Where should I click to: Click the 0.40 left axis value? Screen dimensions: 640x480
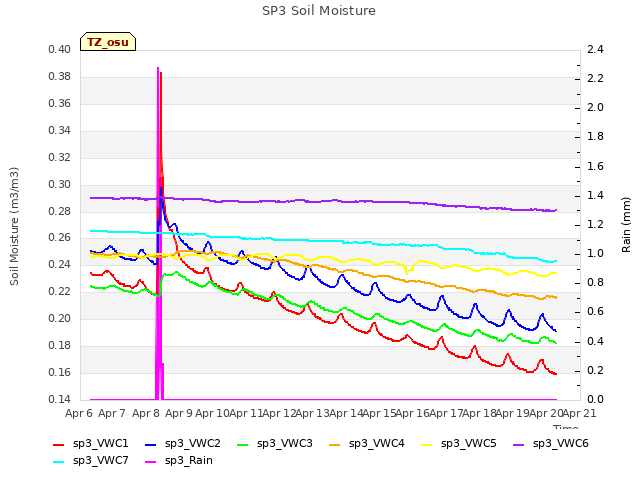[x=60, y=49]
